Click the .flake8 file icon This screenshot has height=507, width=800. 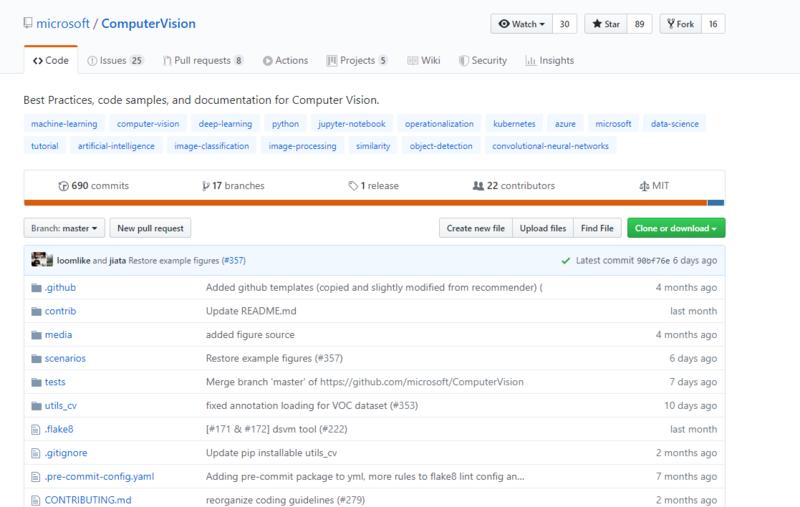pos(36,429)
